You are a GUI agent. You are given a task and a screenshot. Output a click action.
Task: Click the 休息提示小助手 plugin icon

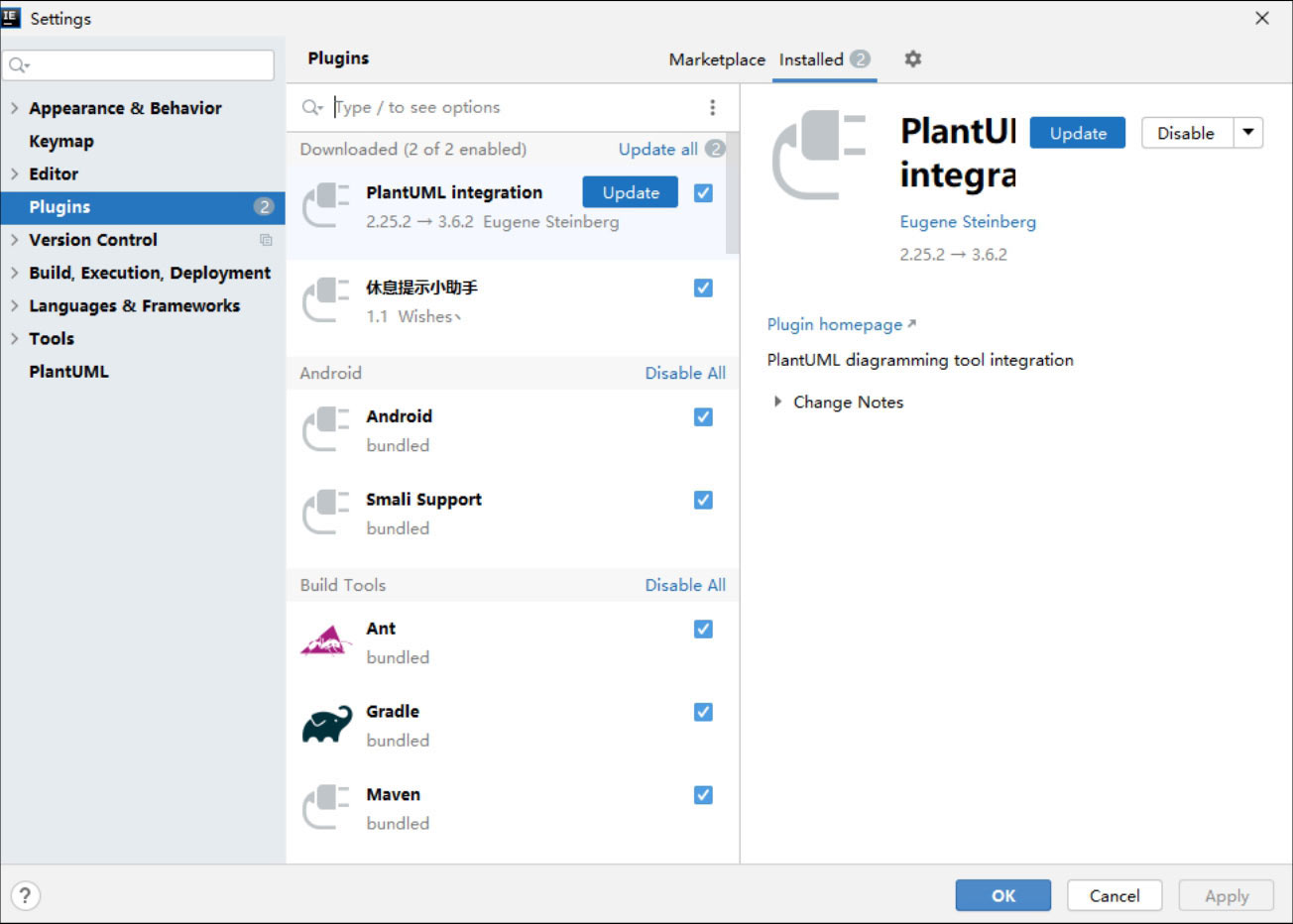point(326,300)
